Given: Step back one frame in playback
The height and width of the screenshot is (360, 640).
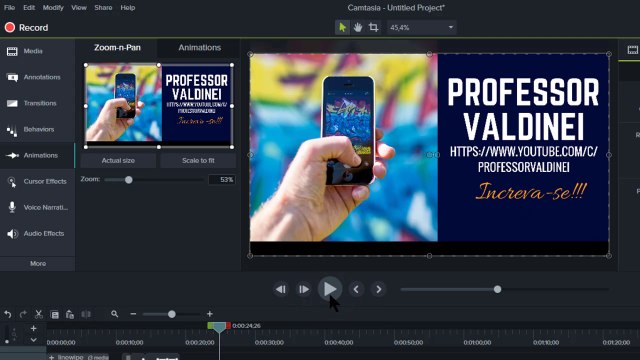Looking at the screenshot, I should [x=281, y=289].
